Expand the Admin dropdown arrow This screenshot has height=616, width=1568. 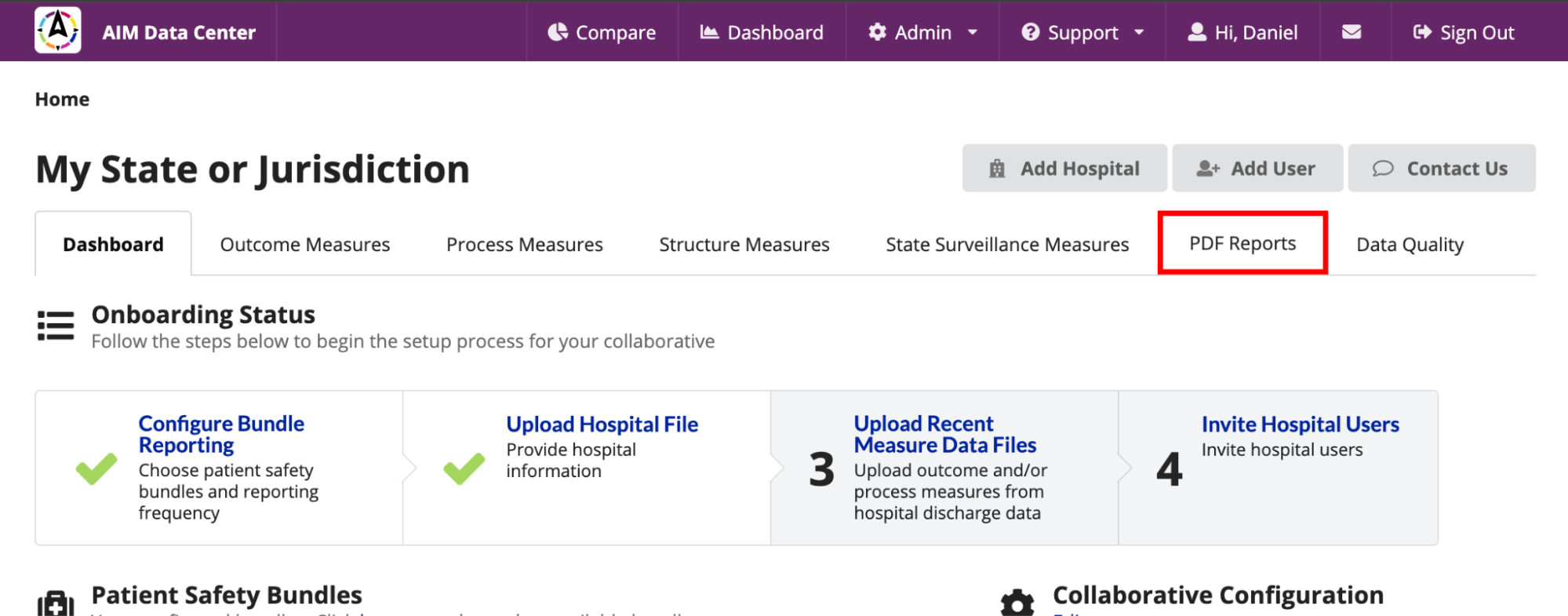pos(973,32)
